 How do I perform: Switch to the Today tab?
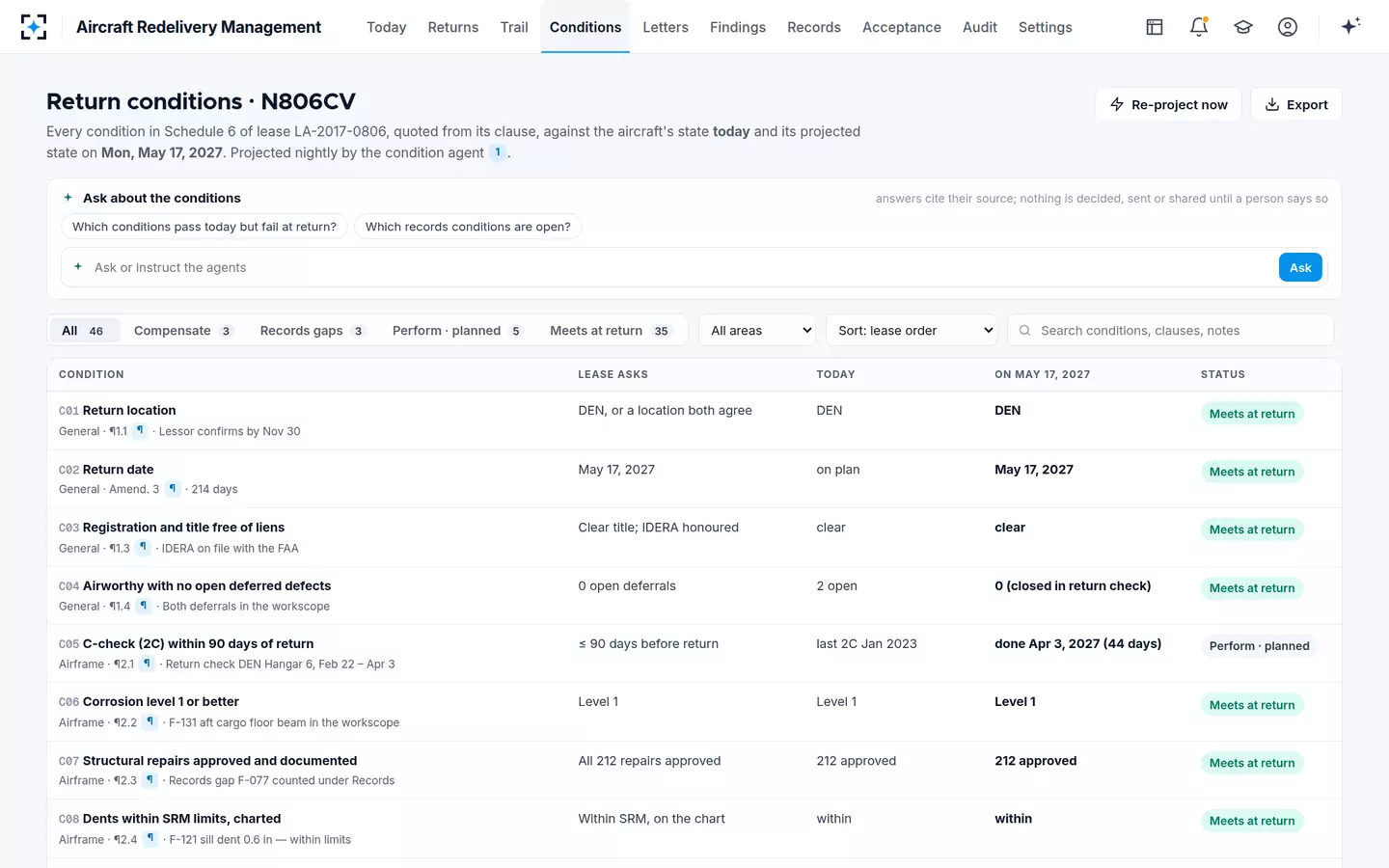[386, 27]
